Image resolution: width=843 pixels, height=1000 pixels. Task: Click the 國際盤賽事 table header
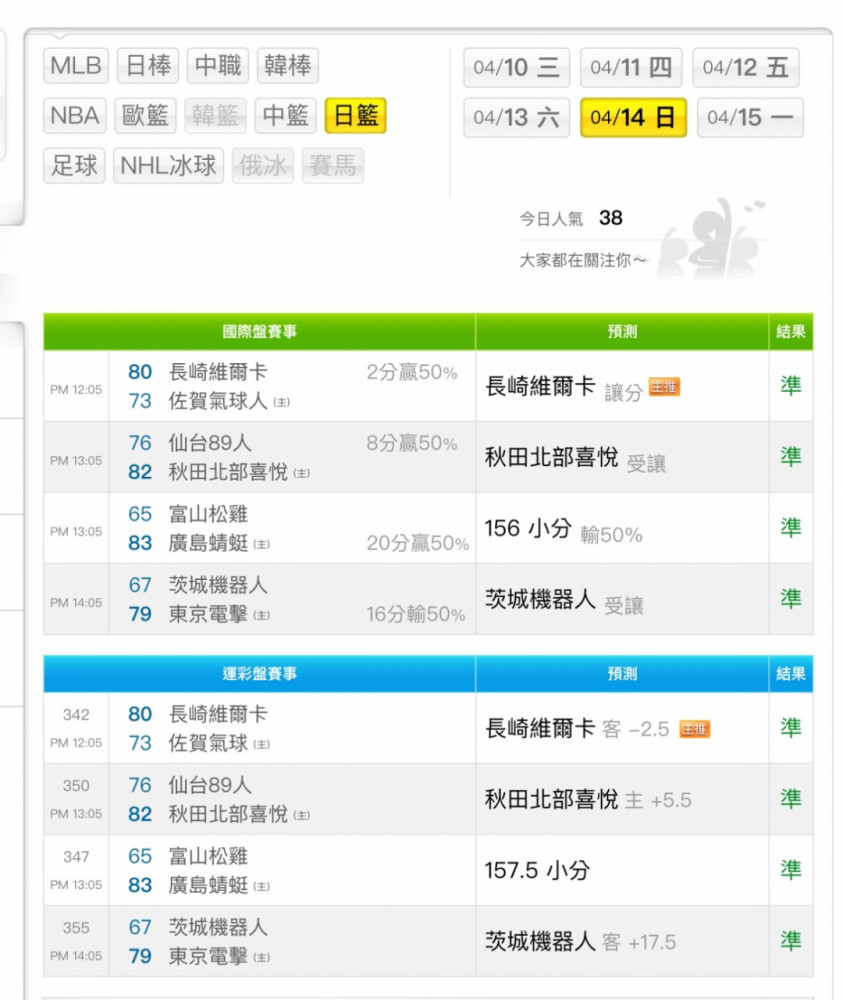(x=260, y=332)
